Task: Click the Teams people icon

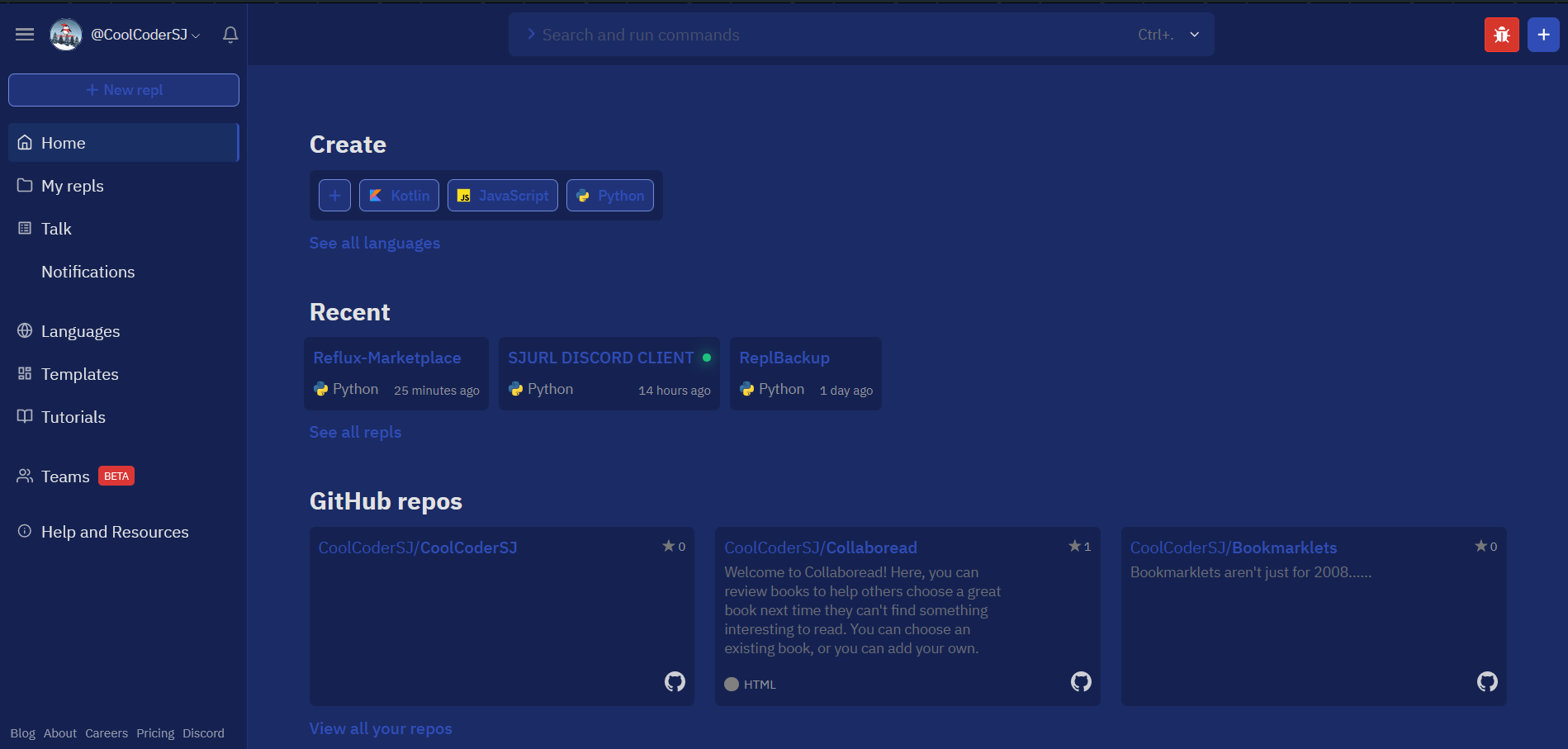Action: click(25, 476)
